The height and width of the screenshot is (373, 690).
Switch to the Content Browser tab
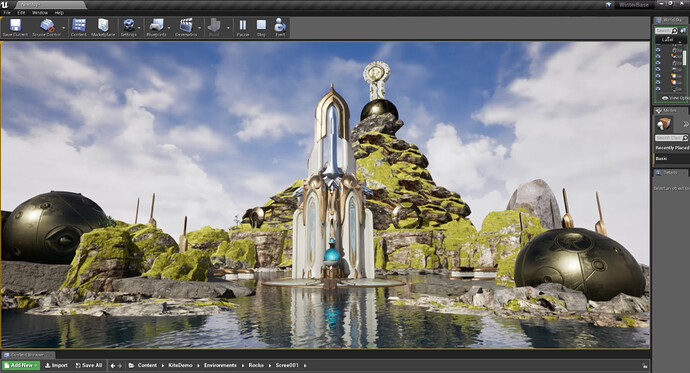coord(28,355)
